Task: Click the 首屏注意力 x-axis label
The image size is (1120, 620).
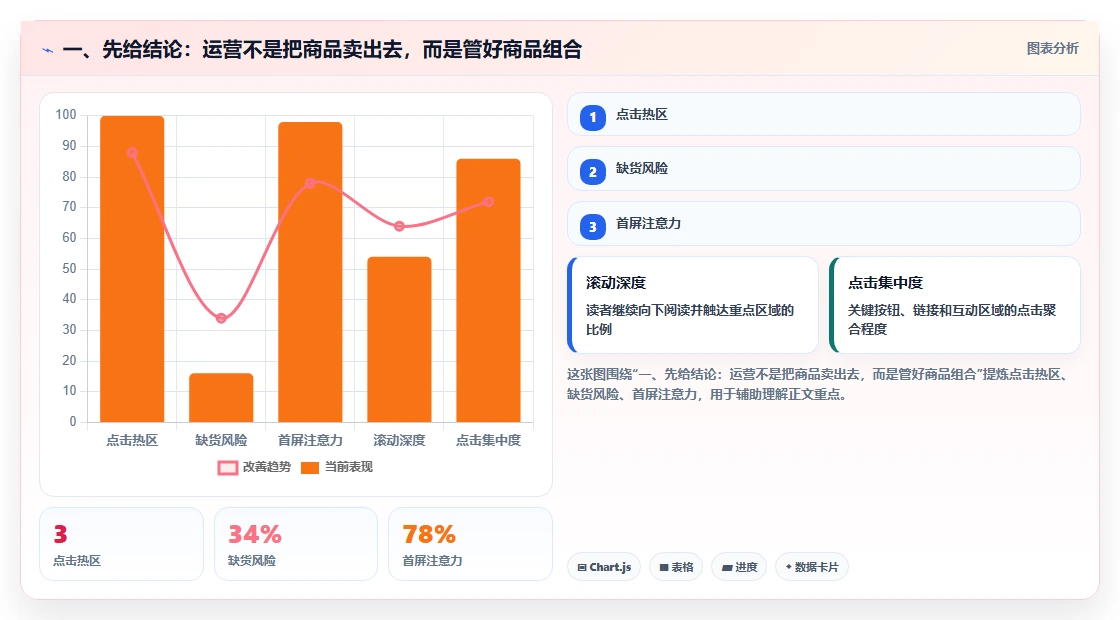Action: (x=310, y=440)
